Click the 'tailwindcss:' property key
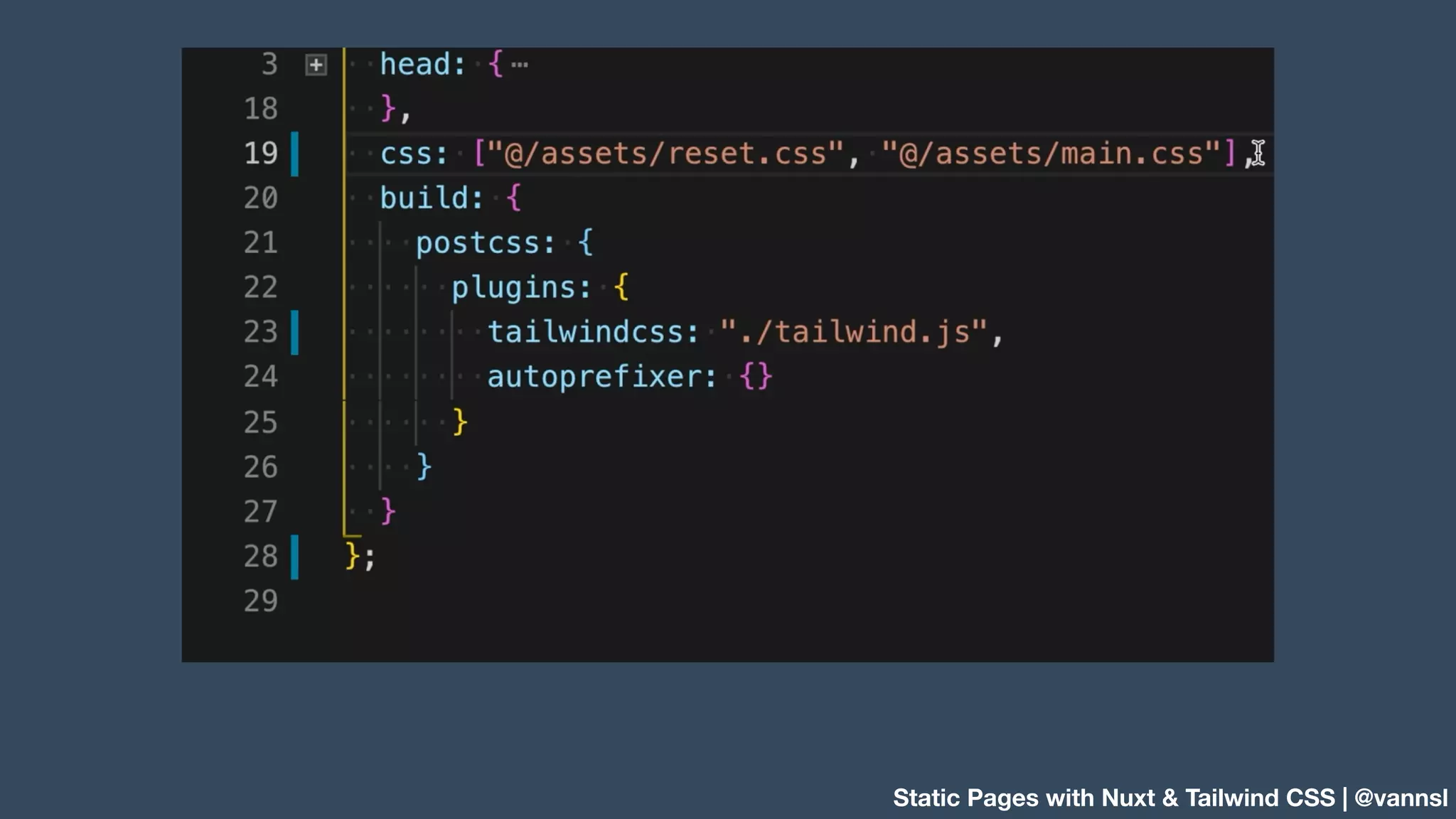 594,332
